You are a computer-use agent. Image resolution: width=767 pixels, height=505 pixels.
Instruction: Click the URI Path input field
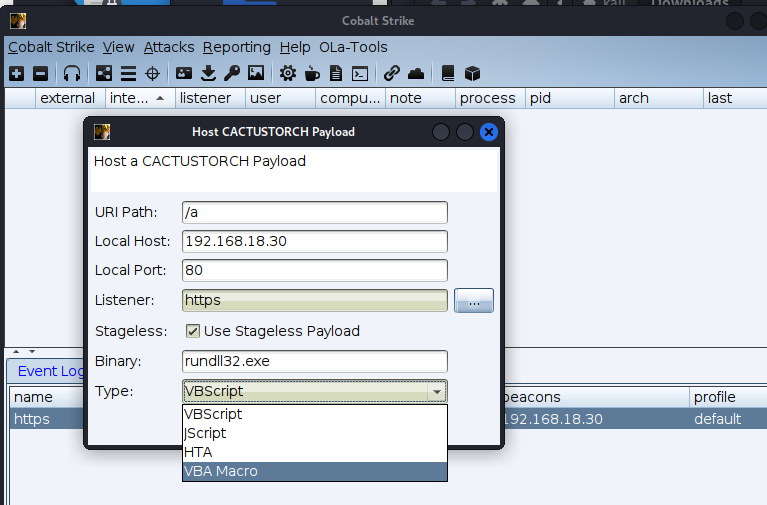(314, 212)
